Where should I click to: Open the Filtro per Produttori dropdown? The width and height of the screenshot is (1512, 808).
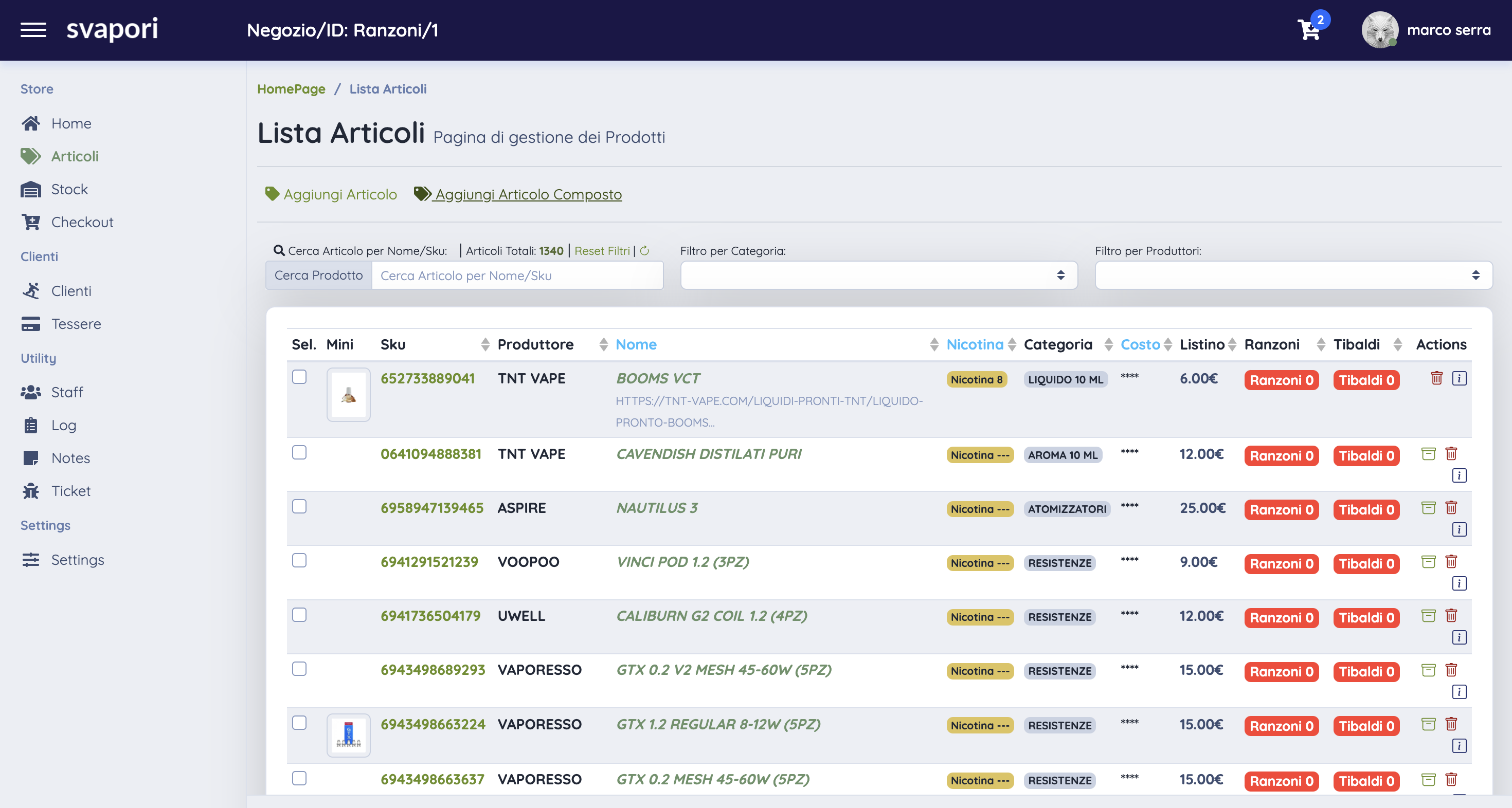pyautogui.click(x=1293, y=275)
